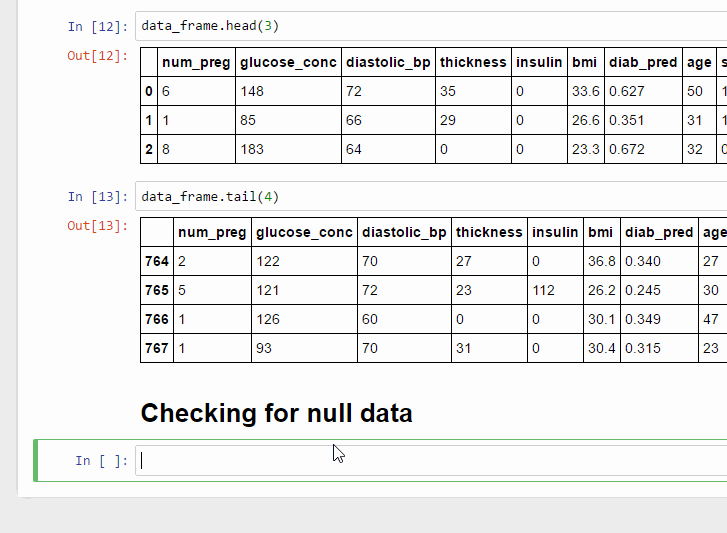Click row index 767 in tail table

(x=157, y=348)
